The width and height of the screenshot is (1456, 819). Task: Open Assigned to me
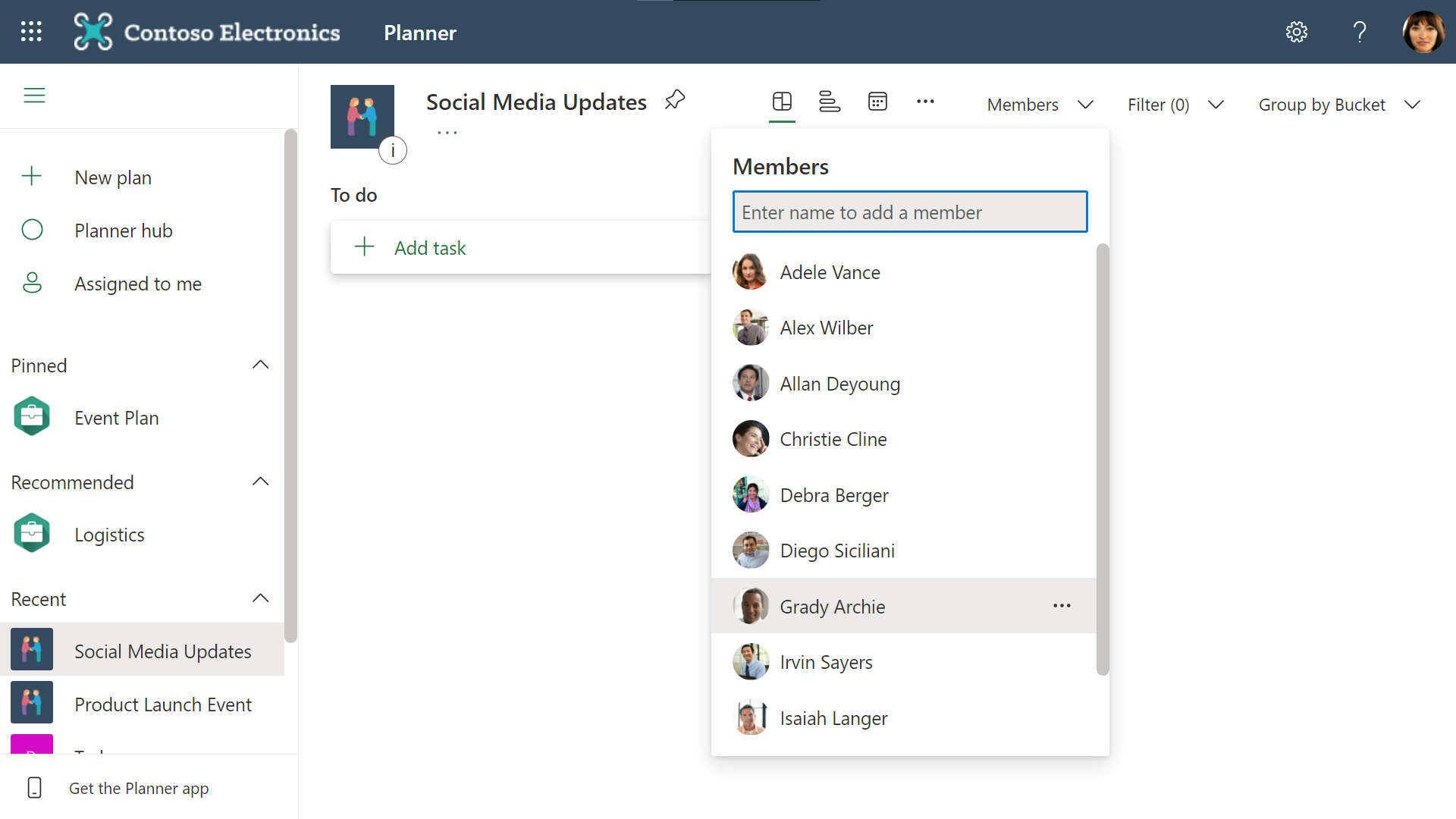point(138,284)
